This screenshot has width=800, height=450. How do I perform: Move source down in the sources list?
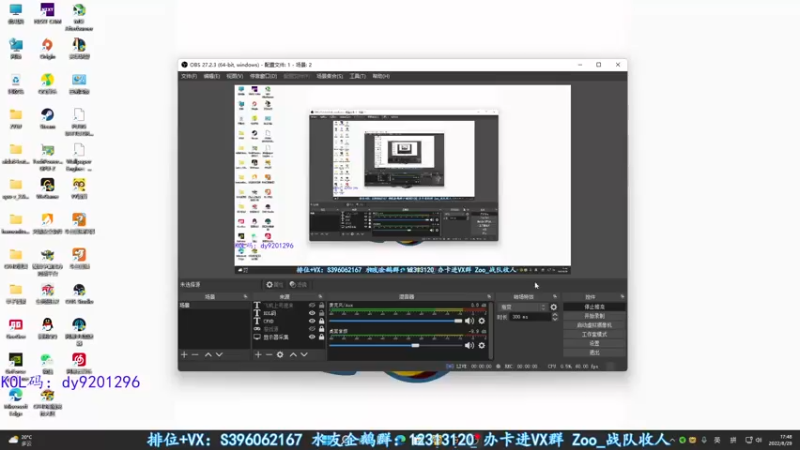(304, 355)
